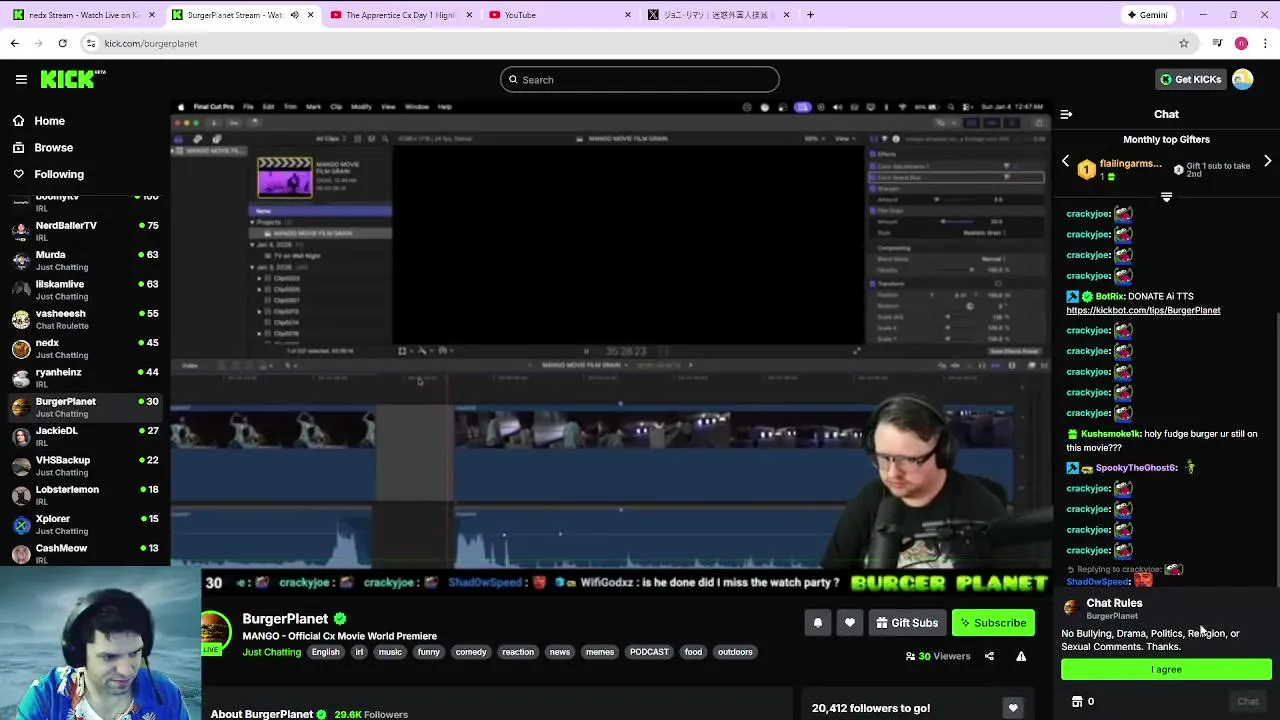Open JackieDL channel in sidebar

tap(85, 436)
